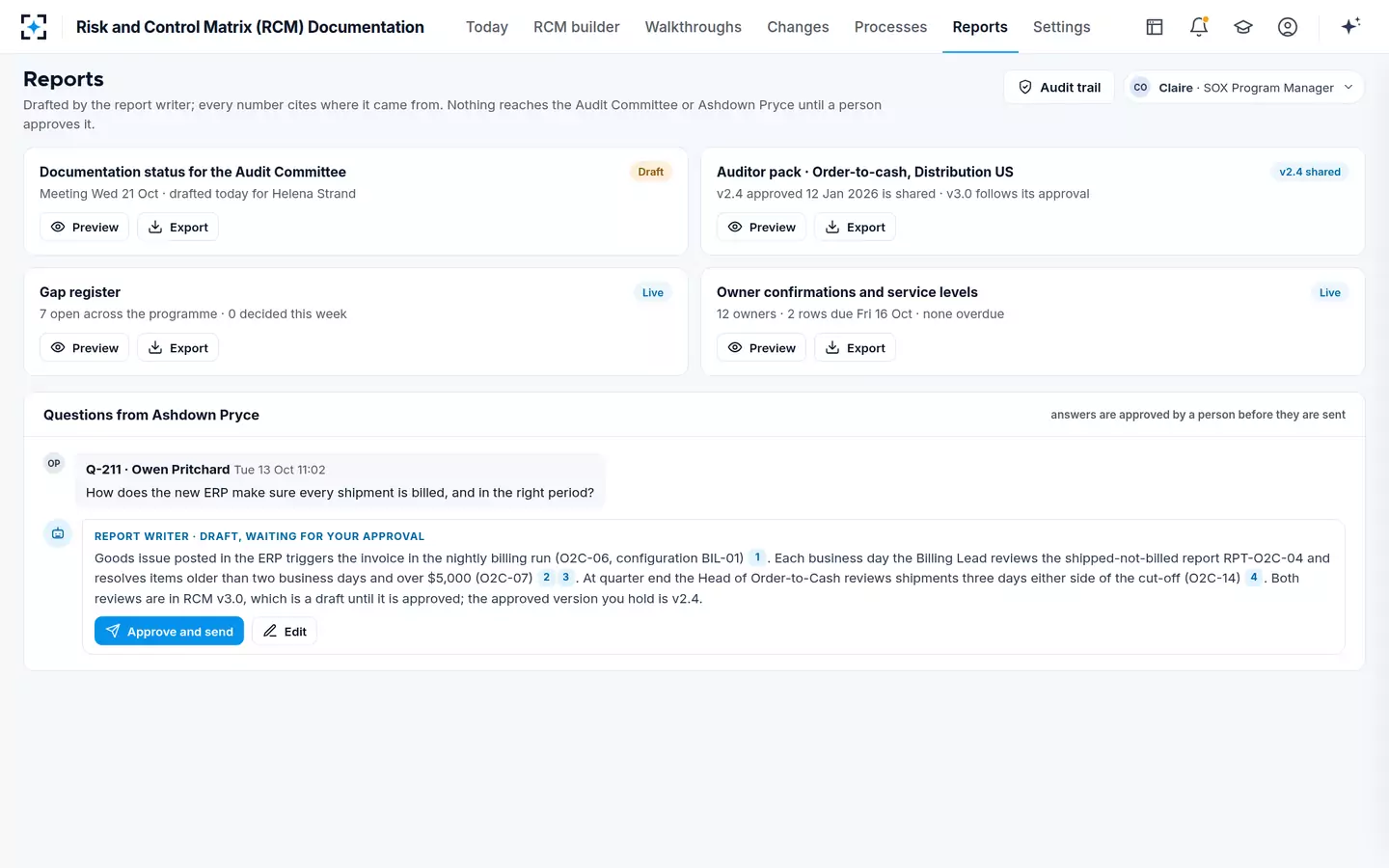
Task: Preview Owner confirmations and service levels
Action: (x=761, y=347)
